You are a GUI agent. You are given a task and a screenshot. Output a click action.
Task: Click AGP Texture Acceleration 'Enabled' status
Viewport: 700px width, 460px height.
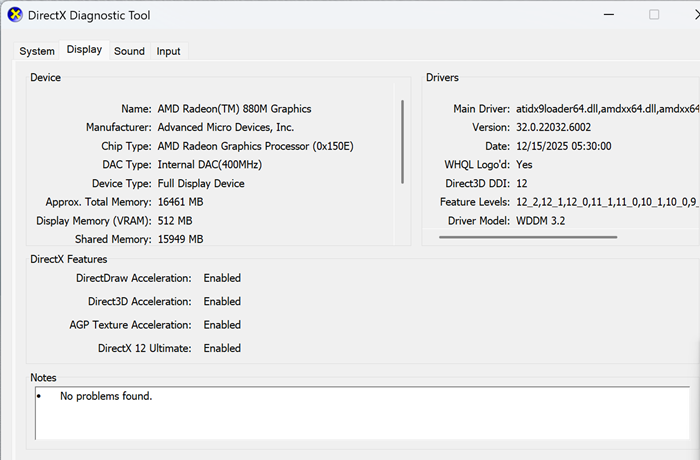click(222, 325)
